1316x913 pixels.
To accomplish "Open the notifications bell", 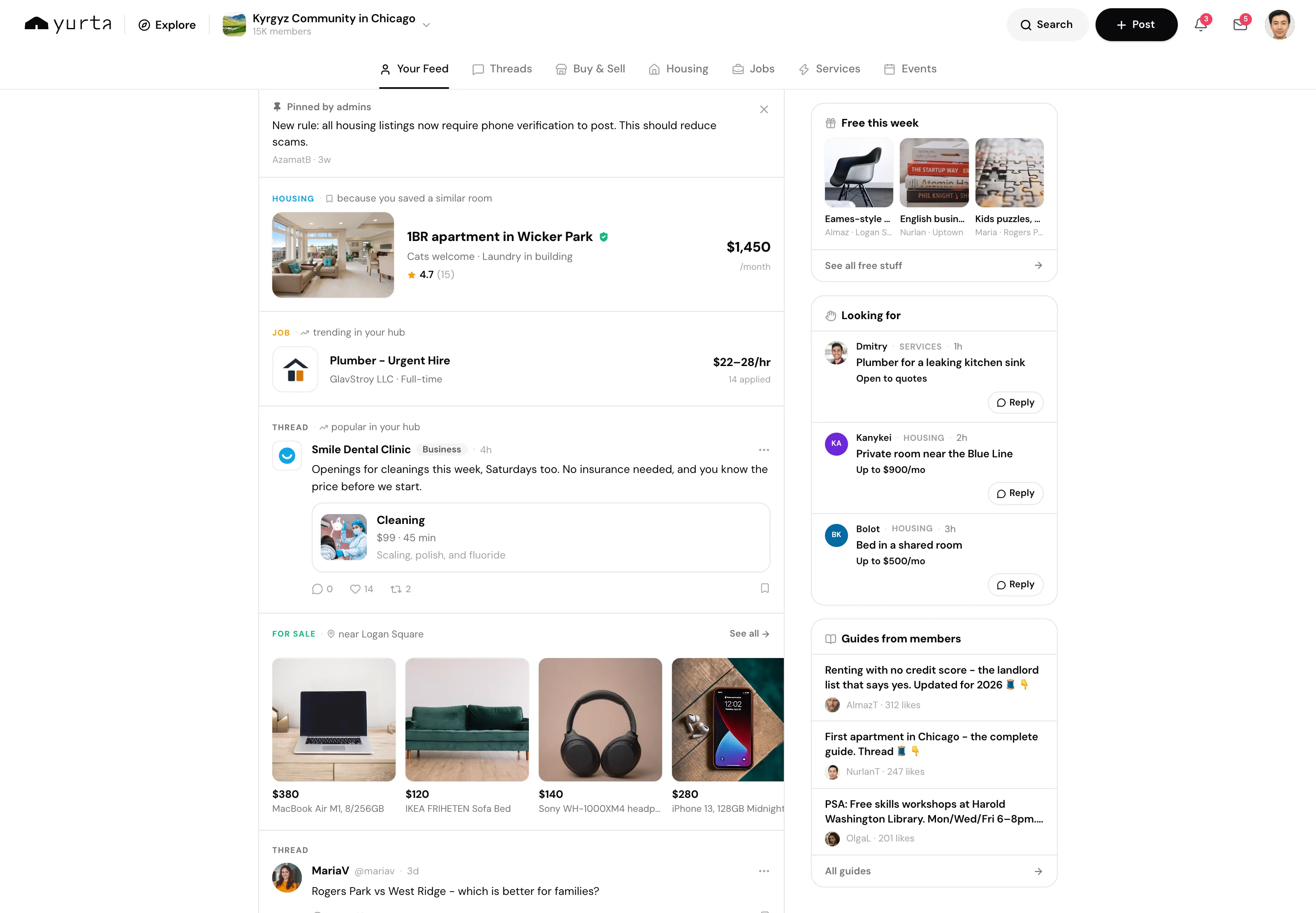I will 1200,25.
